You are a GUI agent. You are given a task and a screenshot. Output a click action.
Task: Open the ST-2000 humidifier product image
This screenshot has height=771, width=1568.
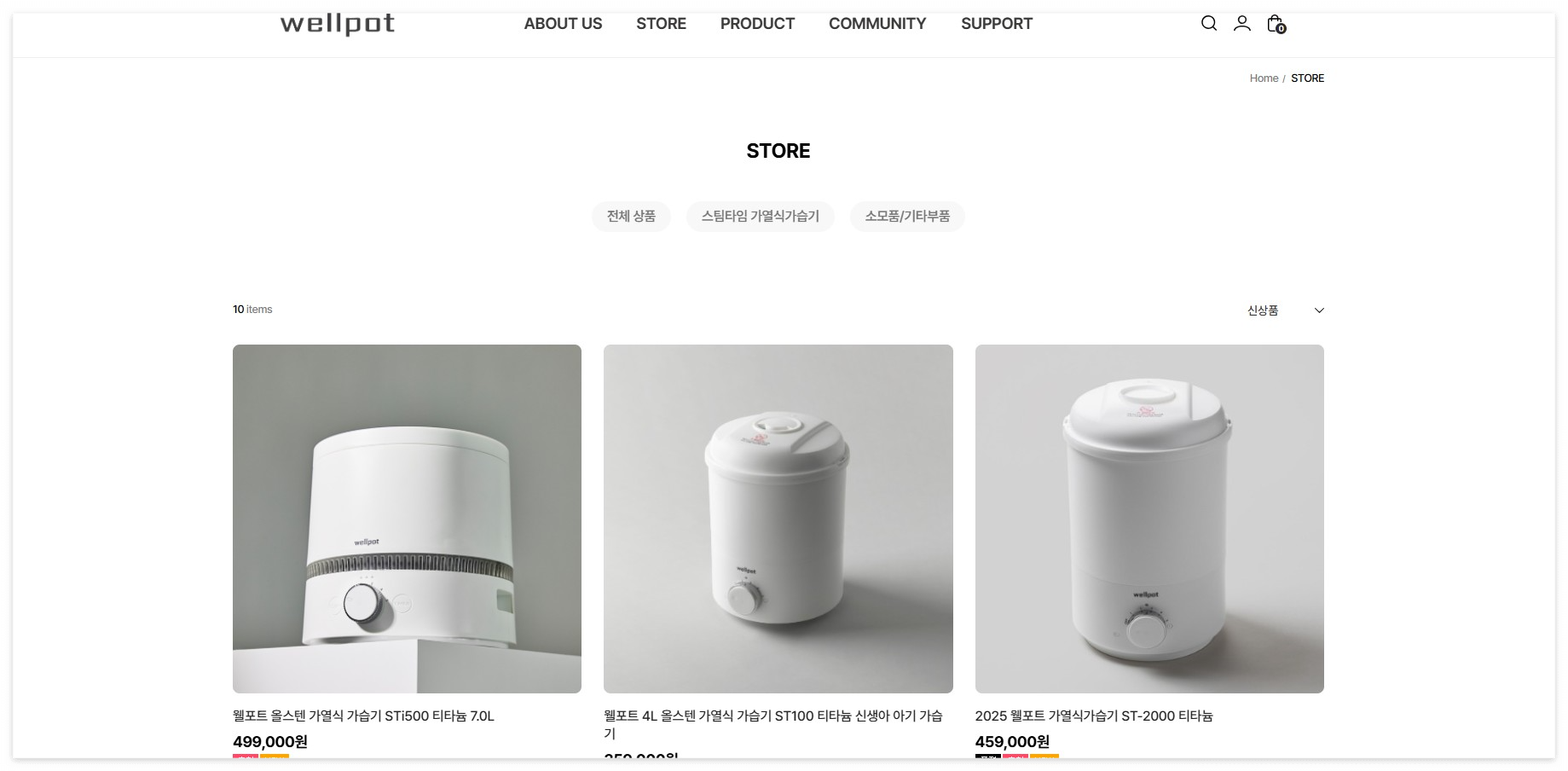1149,519
